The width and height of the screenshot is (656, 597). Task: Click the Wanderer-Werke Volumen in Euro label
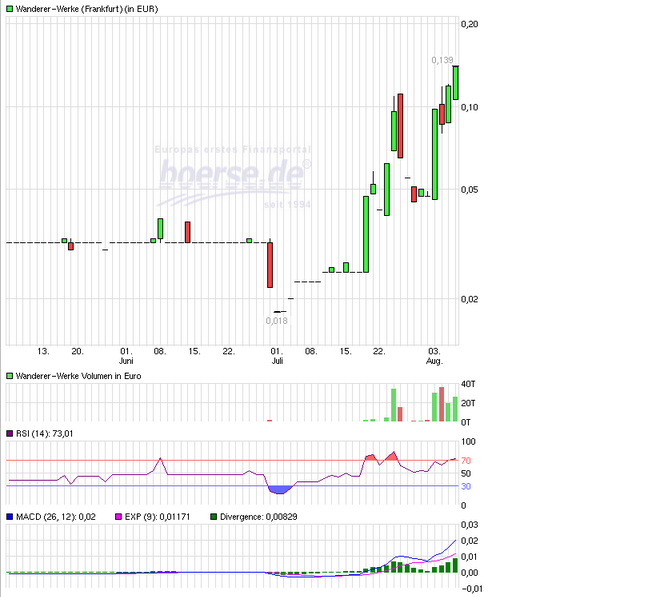[79, 376]
